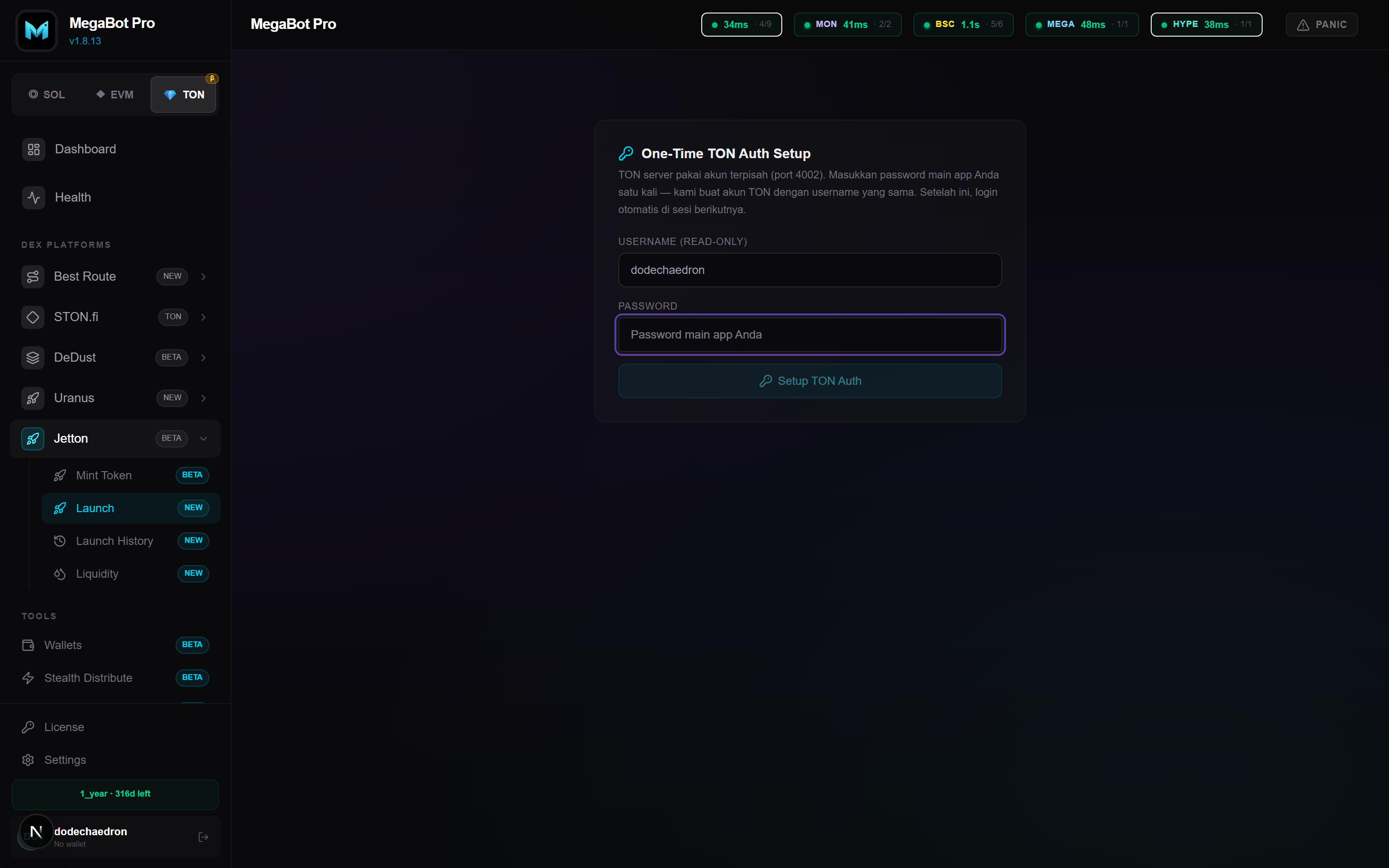The image size is (1389, 868).
Task: Click the STON.fi diamond icon
Action: 33,317
